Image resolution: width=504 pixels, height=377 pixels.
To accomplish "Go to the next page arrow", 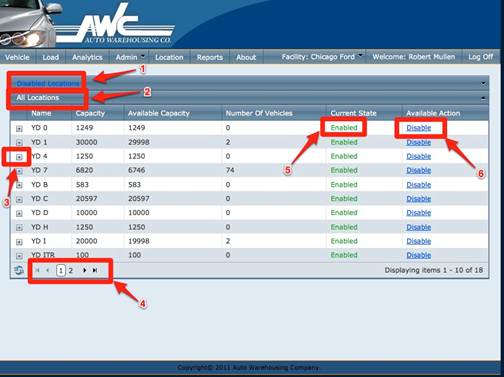I will (x=85, y=270).
